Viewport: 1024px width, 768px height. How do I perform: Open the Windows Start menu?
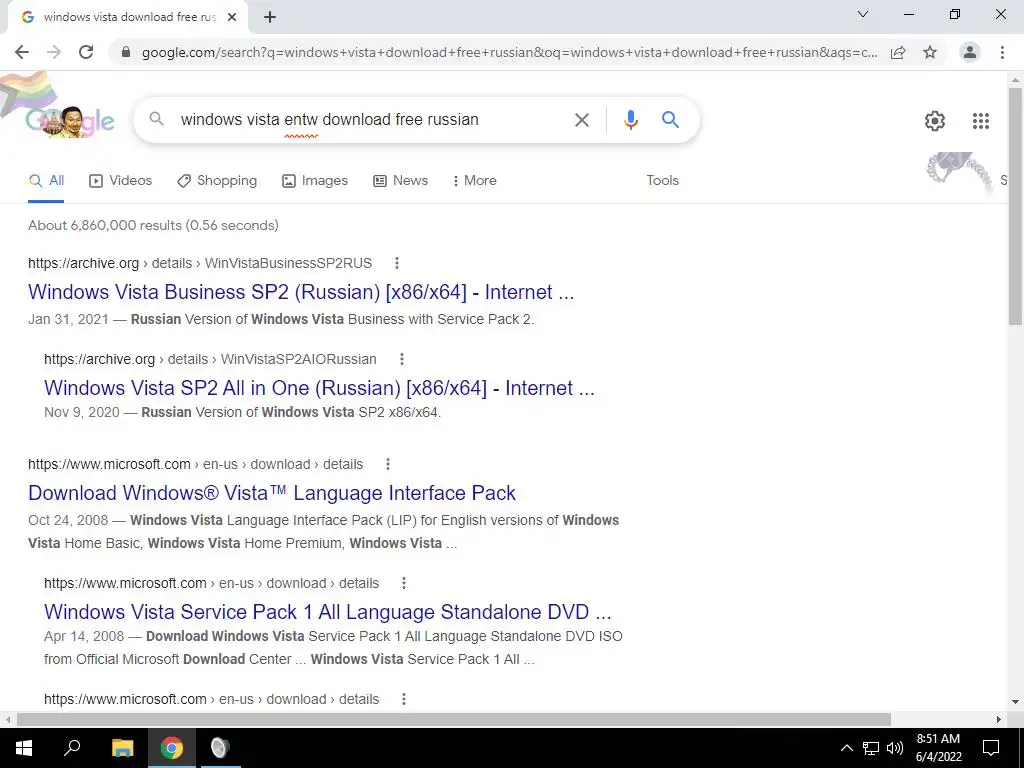click(x=24, y=748)
